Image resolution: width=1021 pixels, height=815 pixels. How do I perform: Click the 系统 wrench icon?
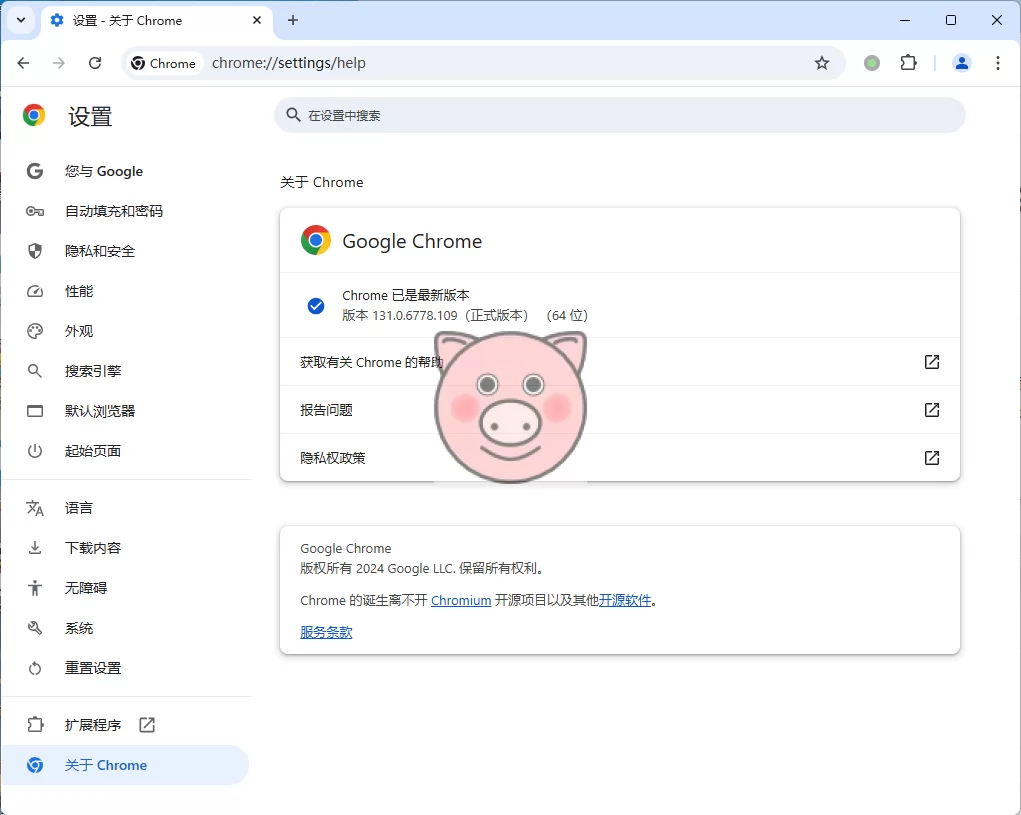(35, 628)
